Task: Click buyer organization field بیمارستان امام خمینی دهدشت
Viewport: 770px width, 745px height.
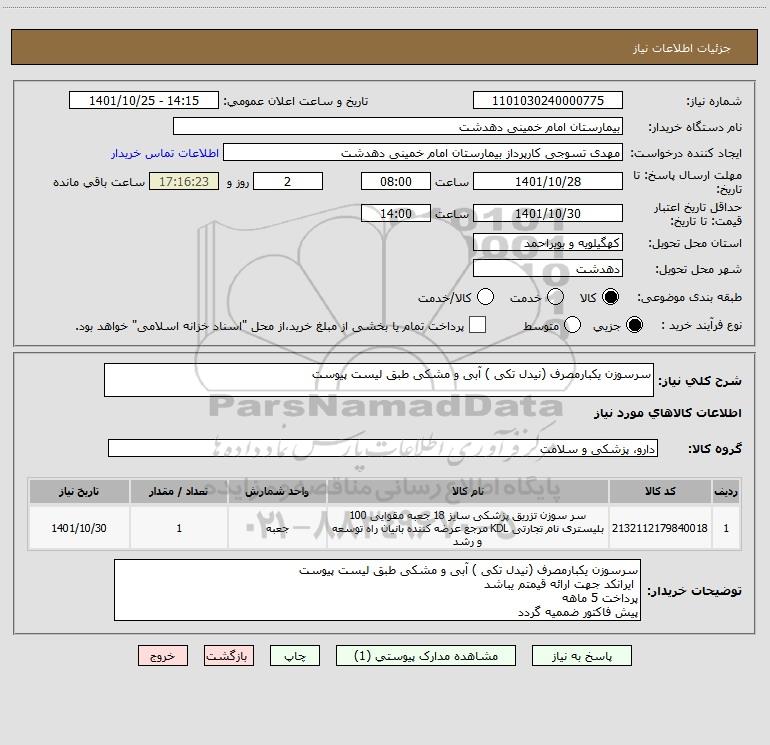Action: [398, 127]
